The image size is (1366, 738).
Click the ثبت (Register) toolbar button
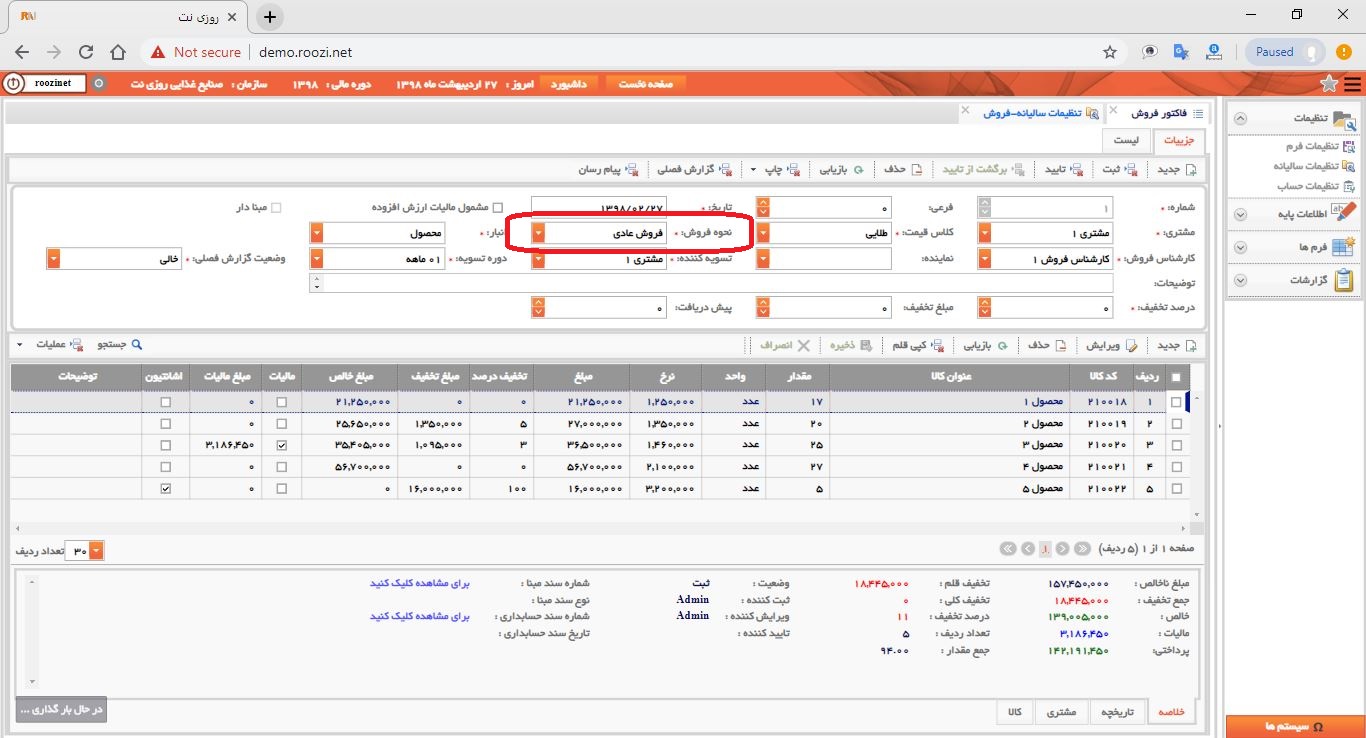[x=1121, y=169]
